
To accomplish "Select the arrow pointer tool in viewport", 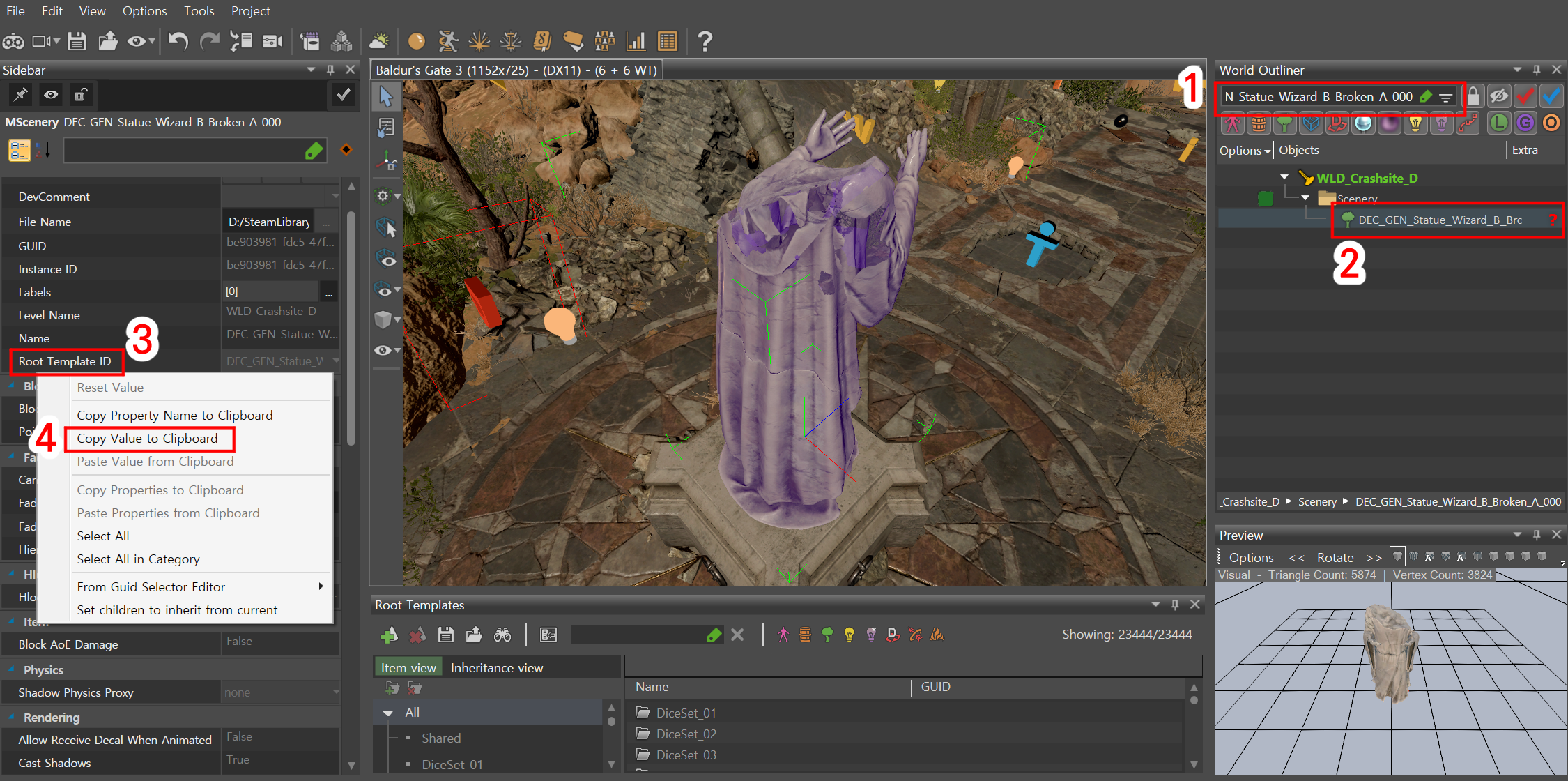I will pyautogui.click(x=386, y=96).
